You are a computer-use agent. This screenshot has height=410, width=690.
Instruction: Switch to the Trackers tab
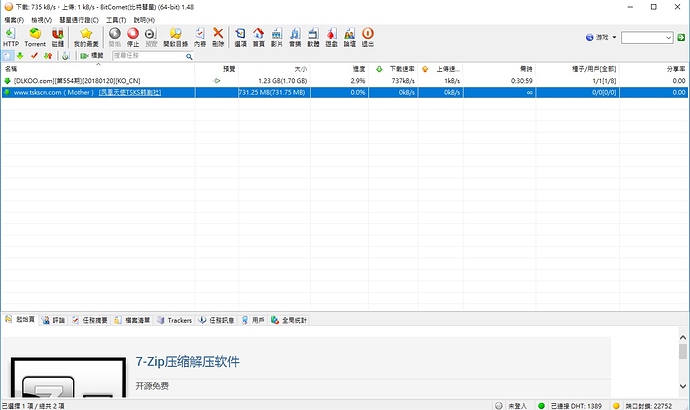pos(175,320)
